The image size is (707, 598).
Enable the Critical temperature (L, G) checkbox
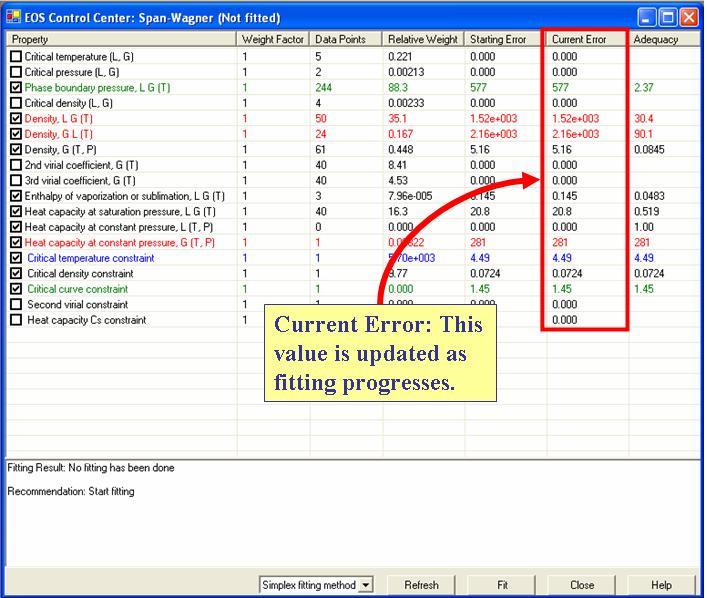point(15,57)
